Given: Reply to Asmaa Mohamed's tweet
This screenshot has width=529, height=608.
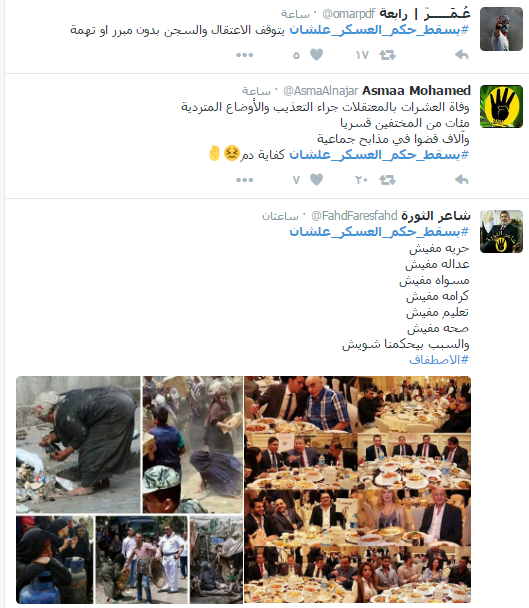Looking at the screenshot, I should [x=462, y=180].
